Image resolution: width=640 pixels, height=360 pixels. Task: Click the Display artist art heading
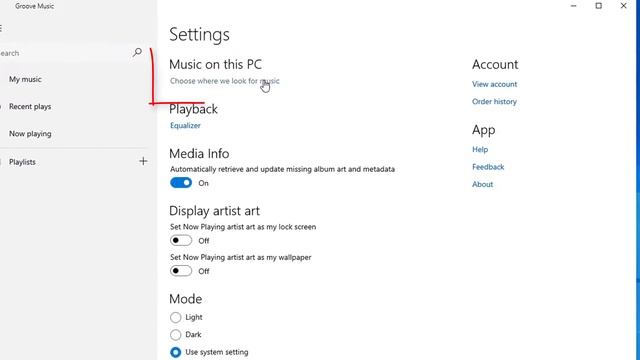pyautogui.click(x=215, y=211)
